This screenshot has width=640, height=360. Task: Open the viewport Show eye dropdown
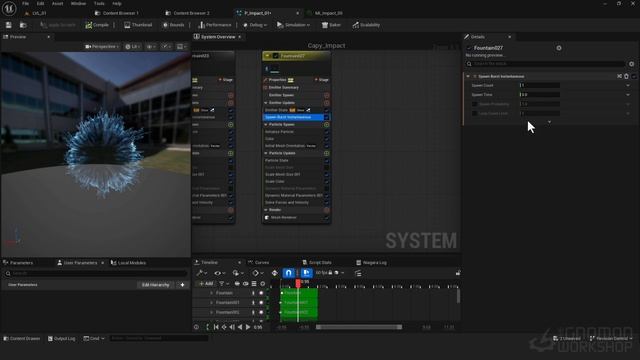pos(151,47)
